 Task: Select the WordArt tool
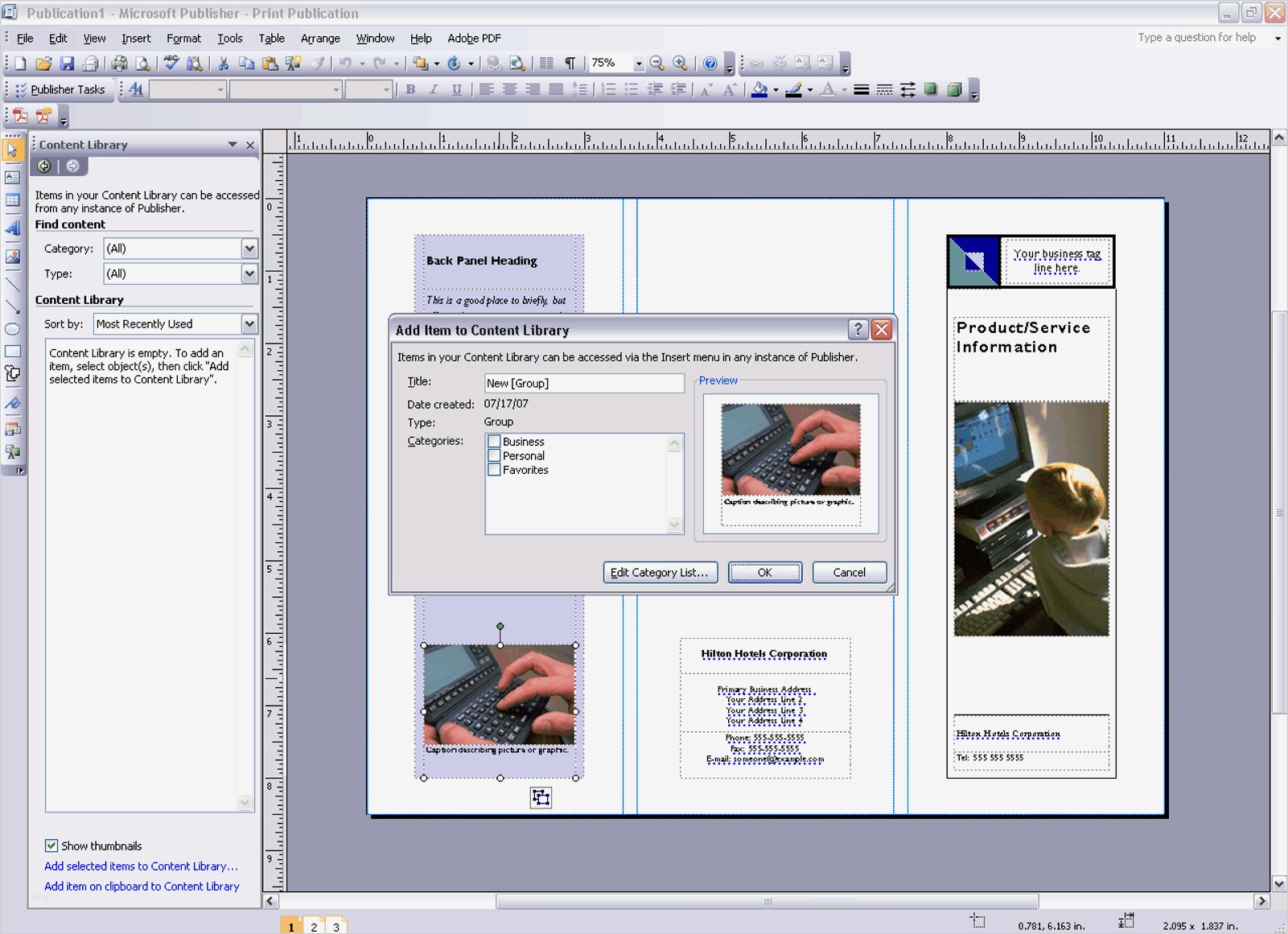[13, 229]
